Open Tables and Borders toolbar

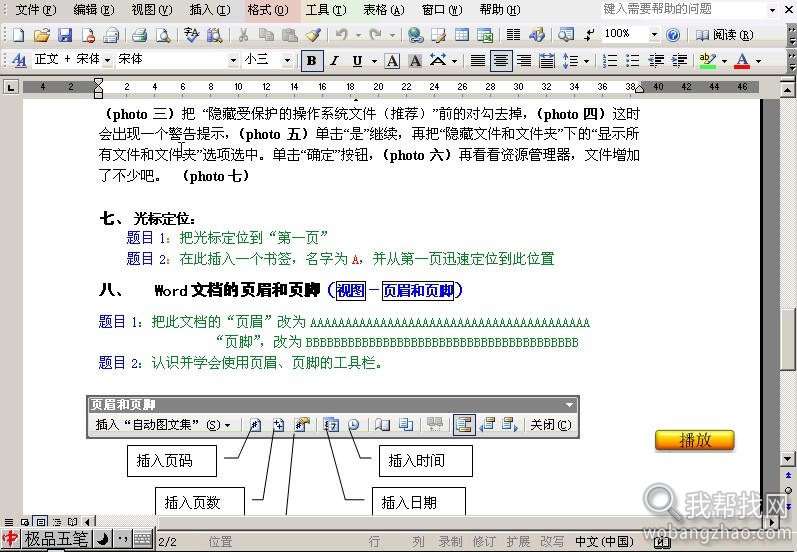tap(439, 35)
